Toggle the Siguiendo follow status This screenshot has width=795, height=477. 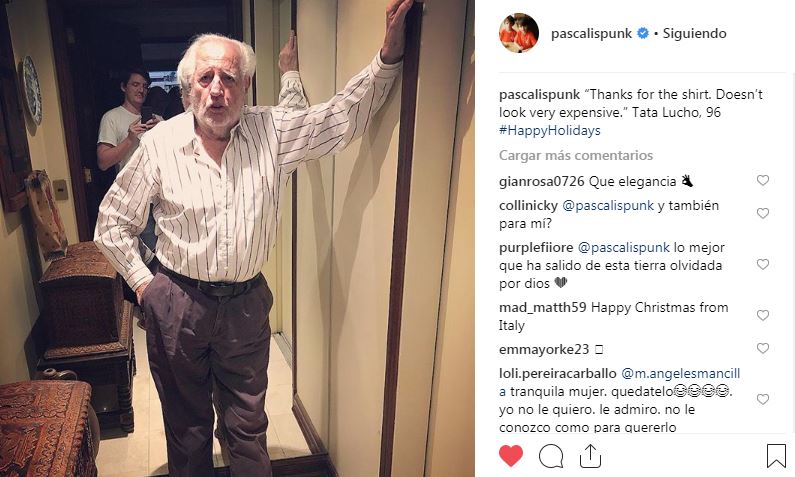(694, 33)
